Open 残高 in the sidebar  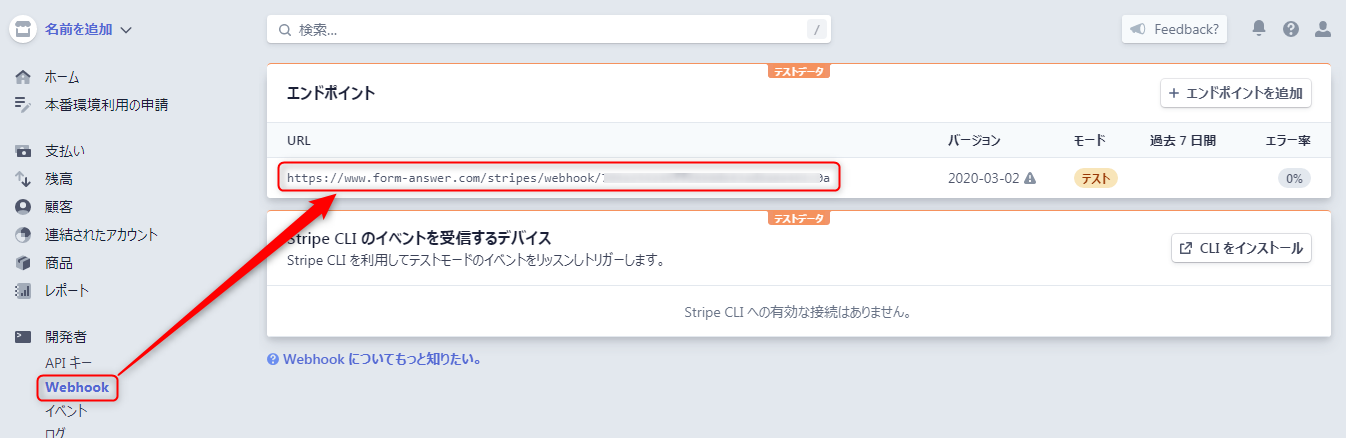coord(58,179)
